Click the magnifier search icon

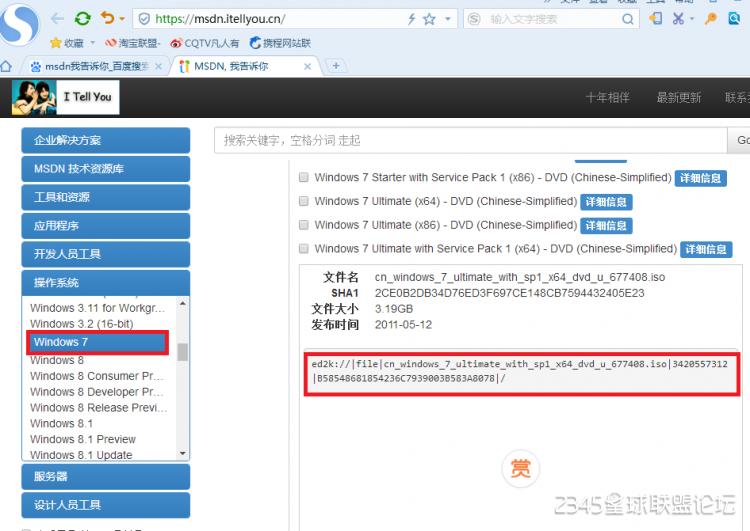coord(628,19)
